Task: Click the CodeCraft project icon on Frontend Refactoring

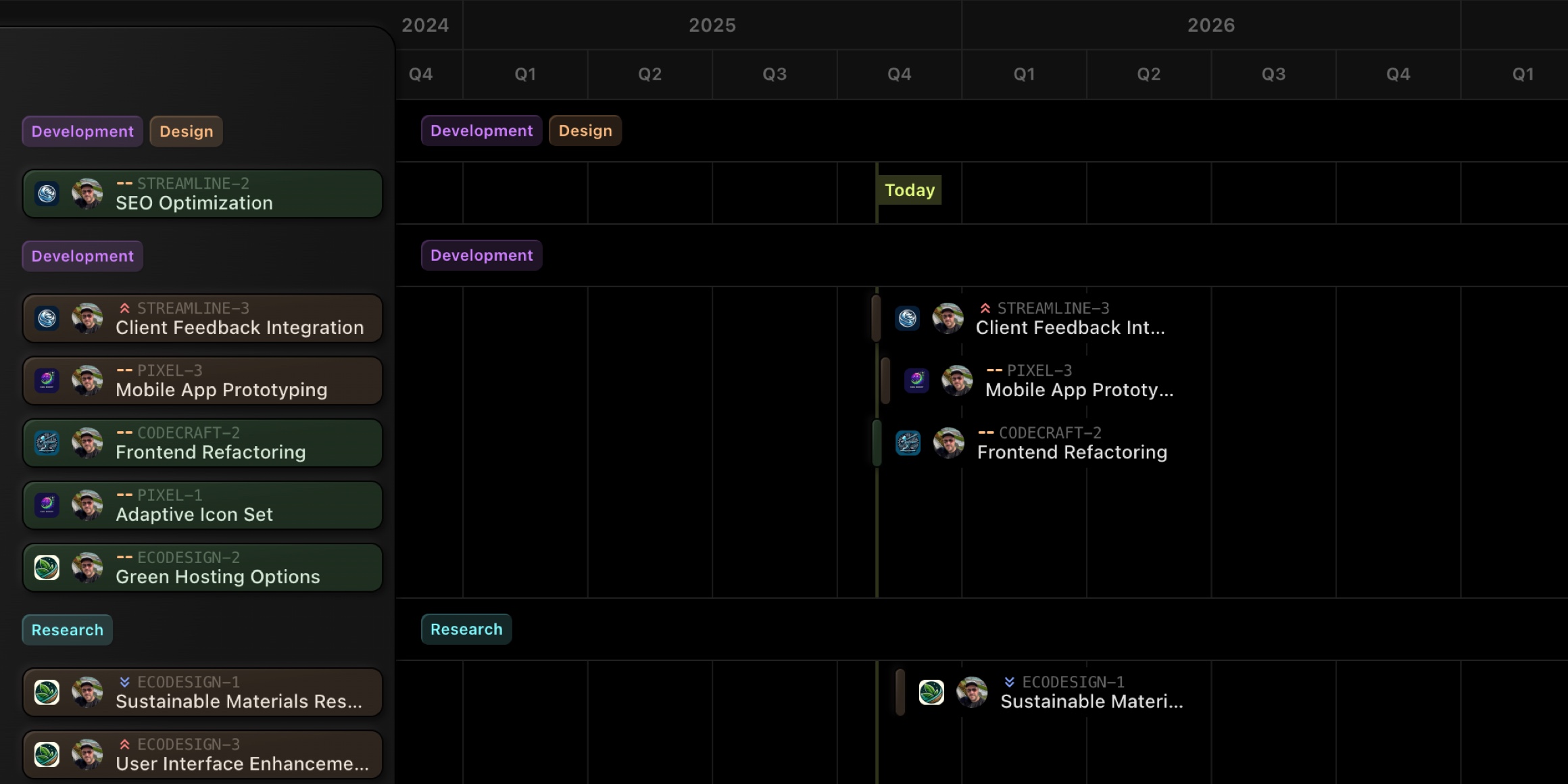Action: tap(47, 443)
